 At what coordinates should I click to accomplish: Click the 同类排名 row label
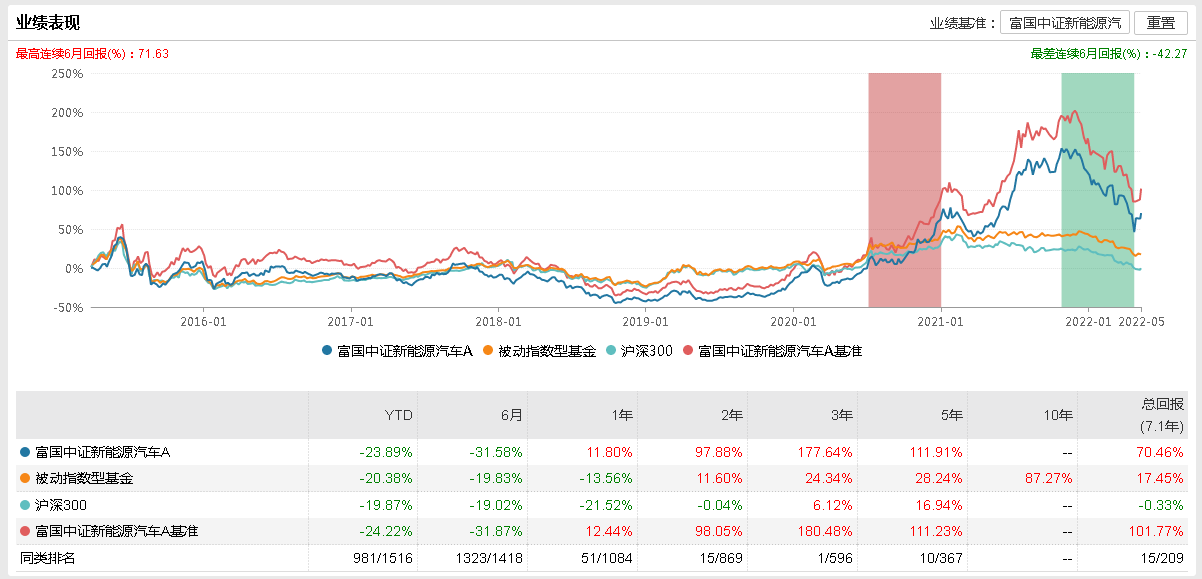tap(48, 557)
